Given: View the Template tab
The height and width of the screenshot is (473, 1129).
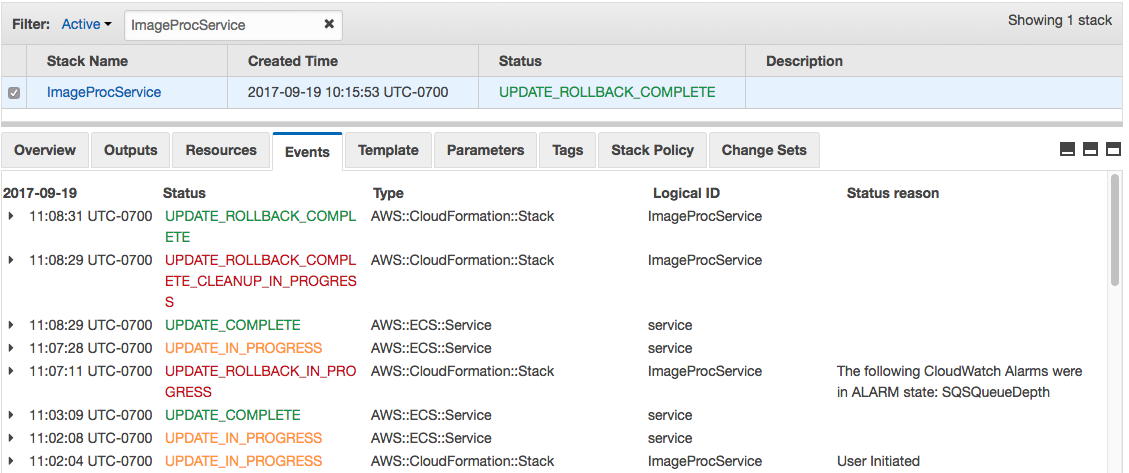Looking at the screenshot, I should (x=388, y=150).
